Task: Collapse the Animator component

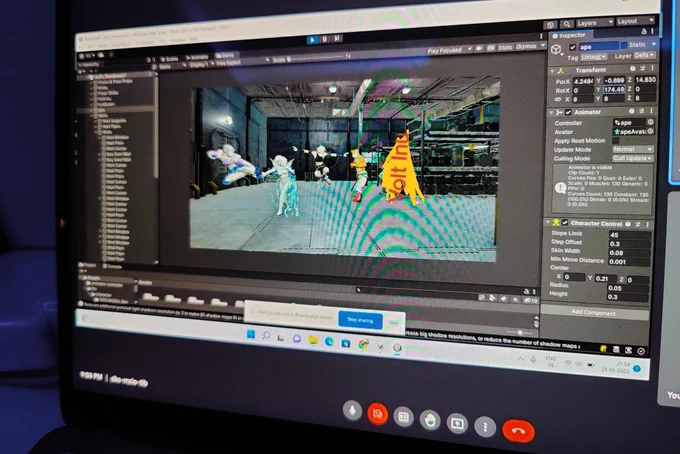Action: point(552,112)
